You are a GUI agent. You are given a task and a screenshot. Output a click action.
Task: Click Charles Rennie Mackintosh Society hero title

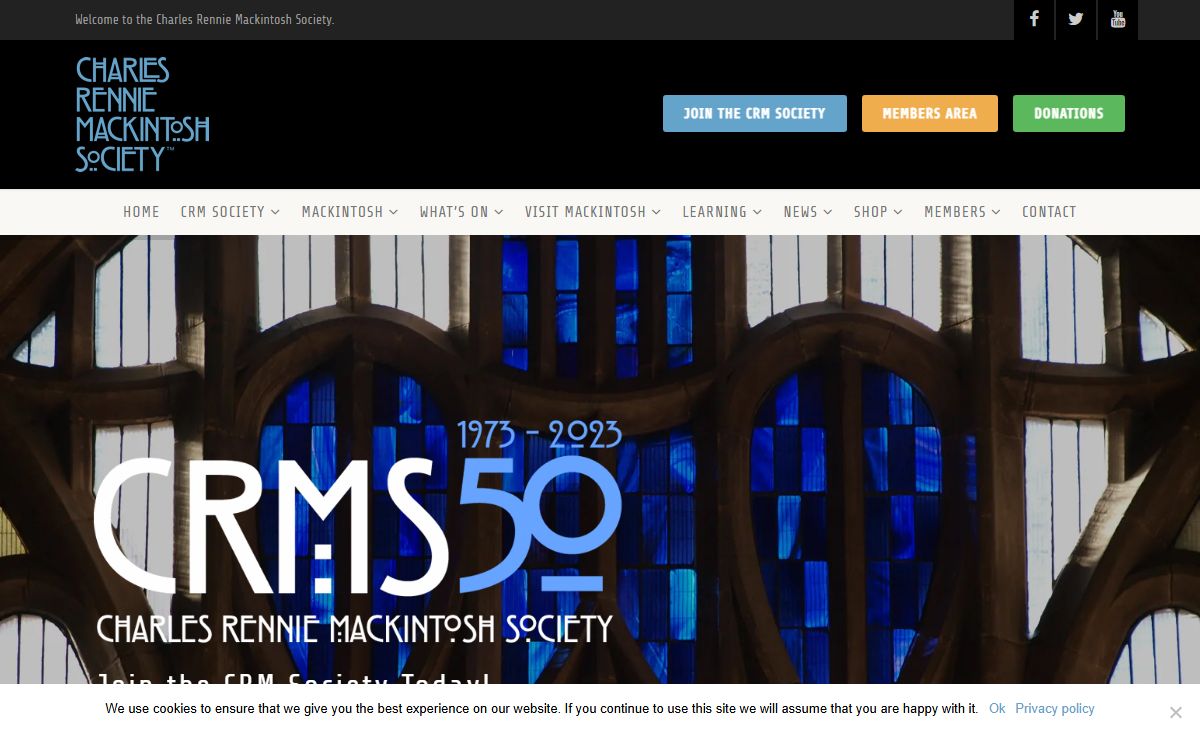click(x=354, y=629)
